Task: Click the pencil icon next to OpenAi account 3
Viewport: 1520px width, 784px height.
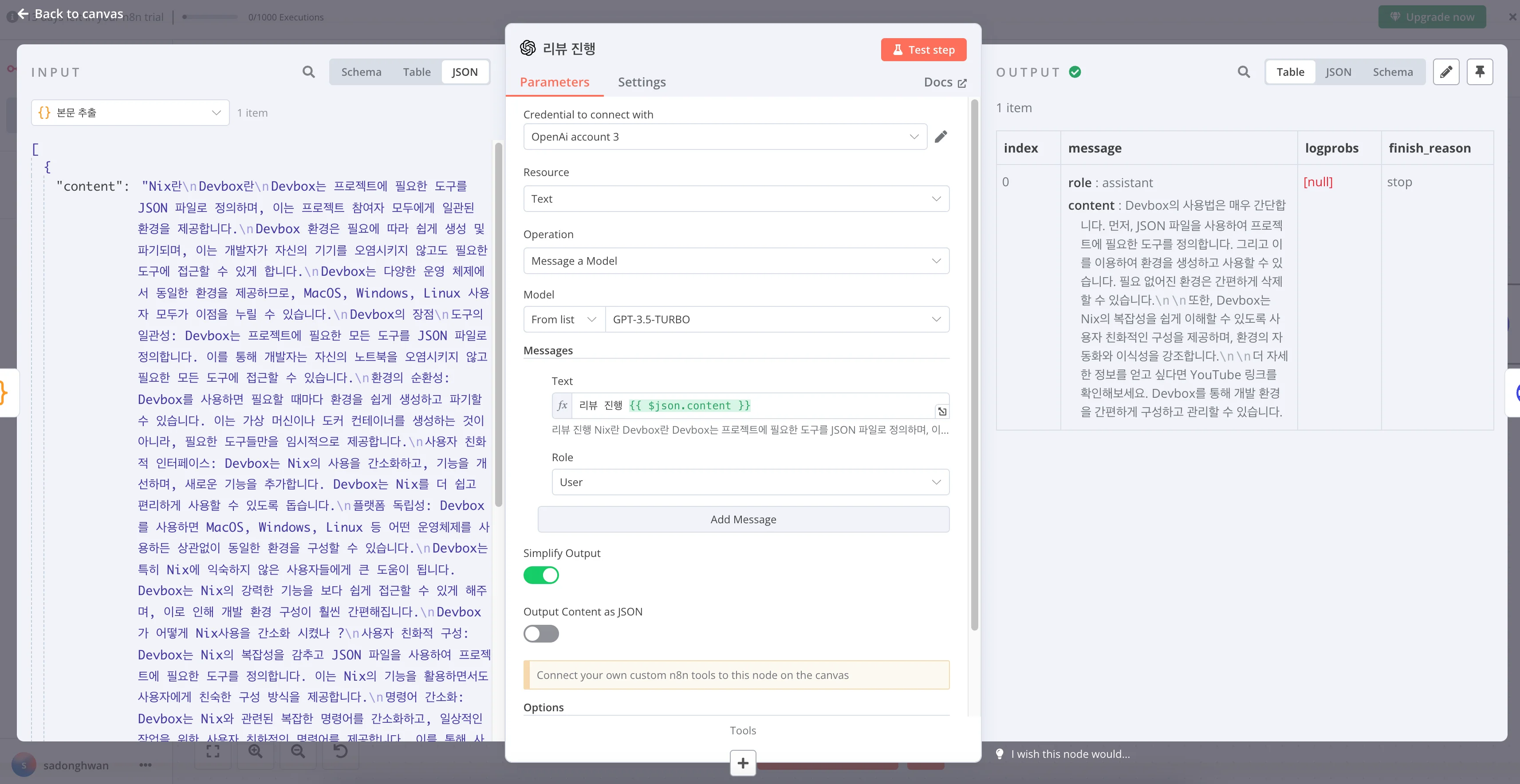Action: click(x=941, y=136)
